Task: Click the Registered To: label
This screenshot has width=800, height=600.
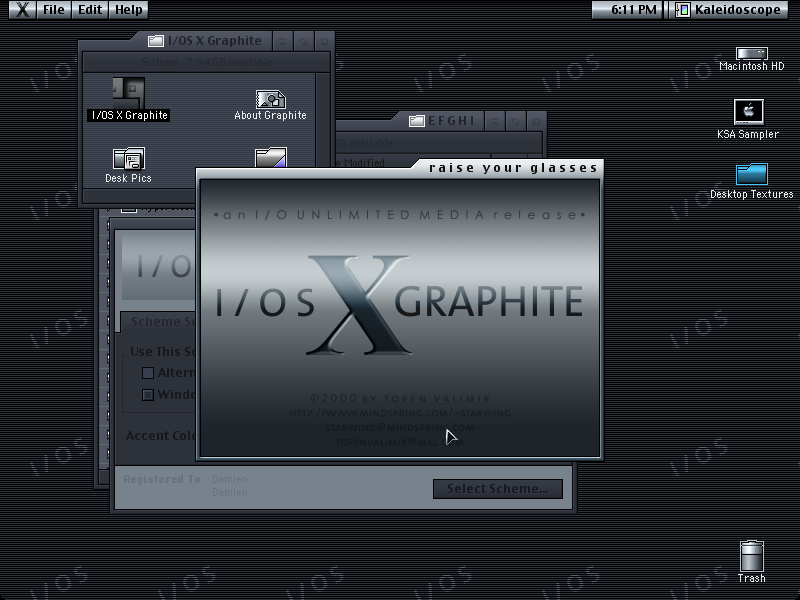Action: tap(164, 480)
